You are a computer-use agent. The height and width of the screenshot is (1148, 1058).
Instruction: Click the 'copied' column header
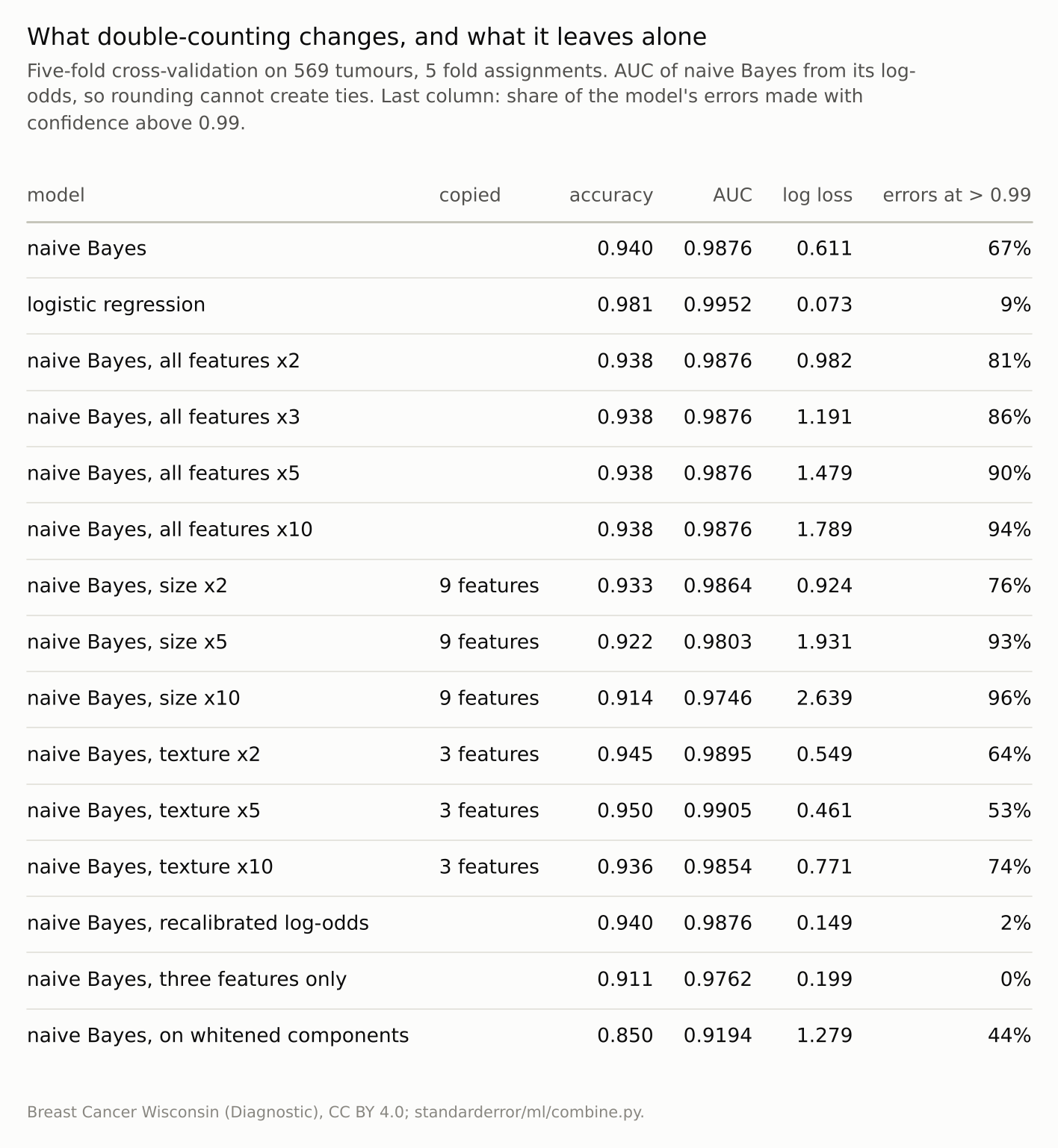point(470,195)
